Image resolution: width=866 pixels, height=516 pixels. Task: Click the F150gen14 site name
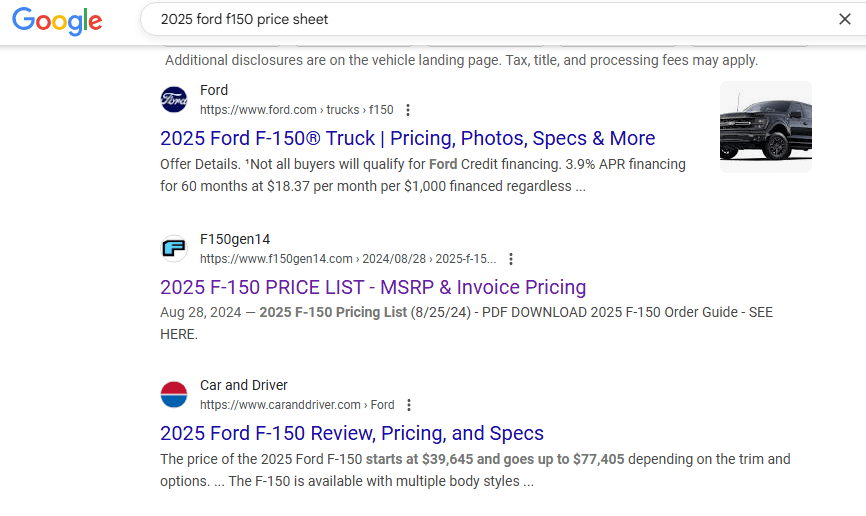[235, 239]
